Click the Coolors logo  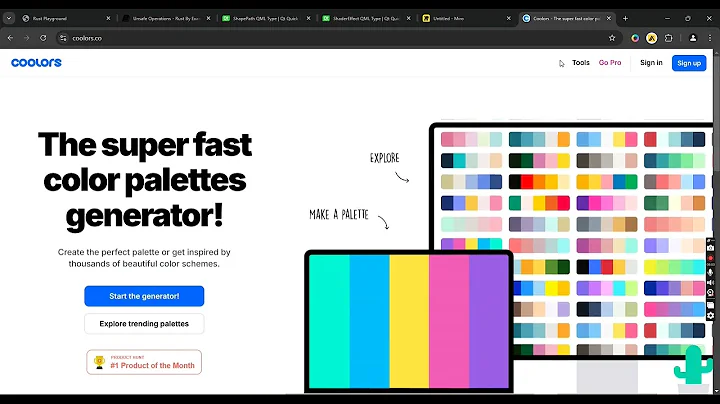[x=36, y=62]
